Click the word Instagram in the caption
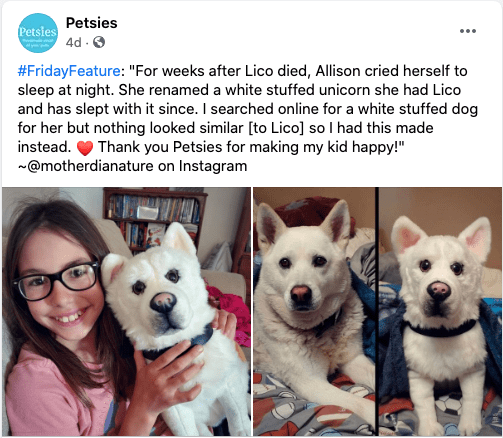 [x=213, y=166]
